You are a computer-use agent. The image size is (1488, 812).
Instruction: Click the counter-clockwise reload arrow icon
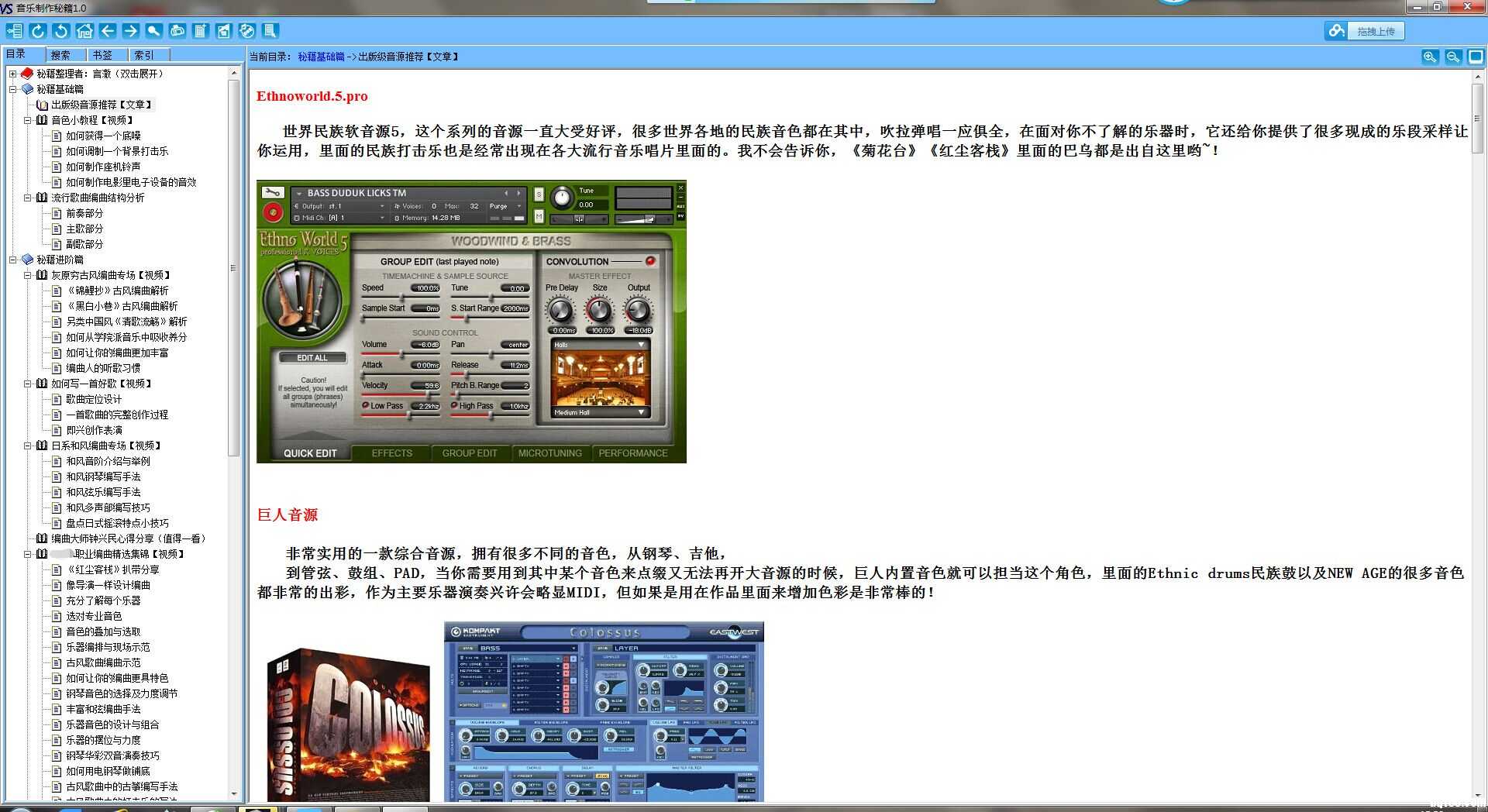click(x=61, y=31)
